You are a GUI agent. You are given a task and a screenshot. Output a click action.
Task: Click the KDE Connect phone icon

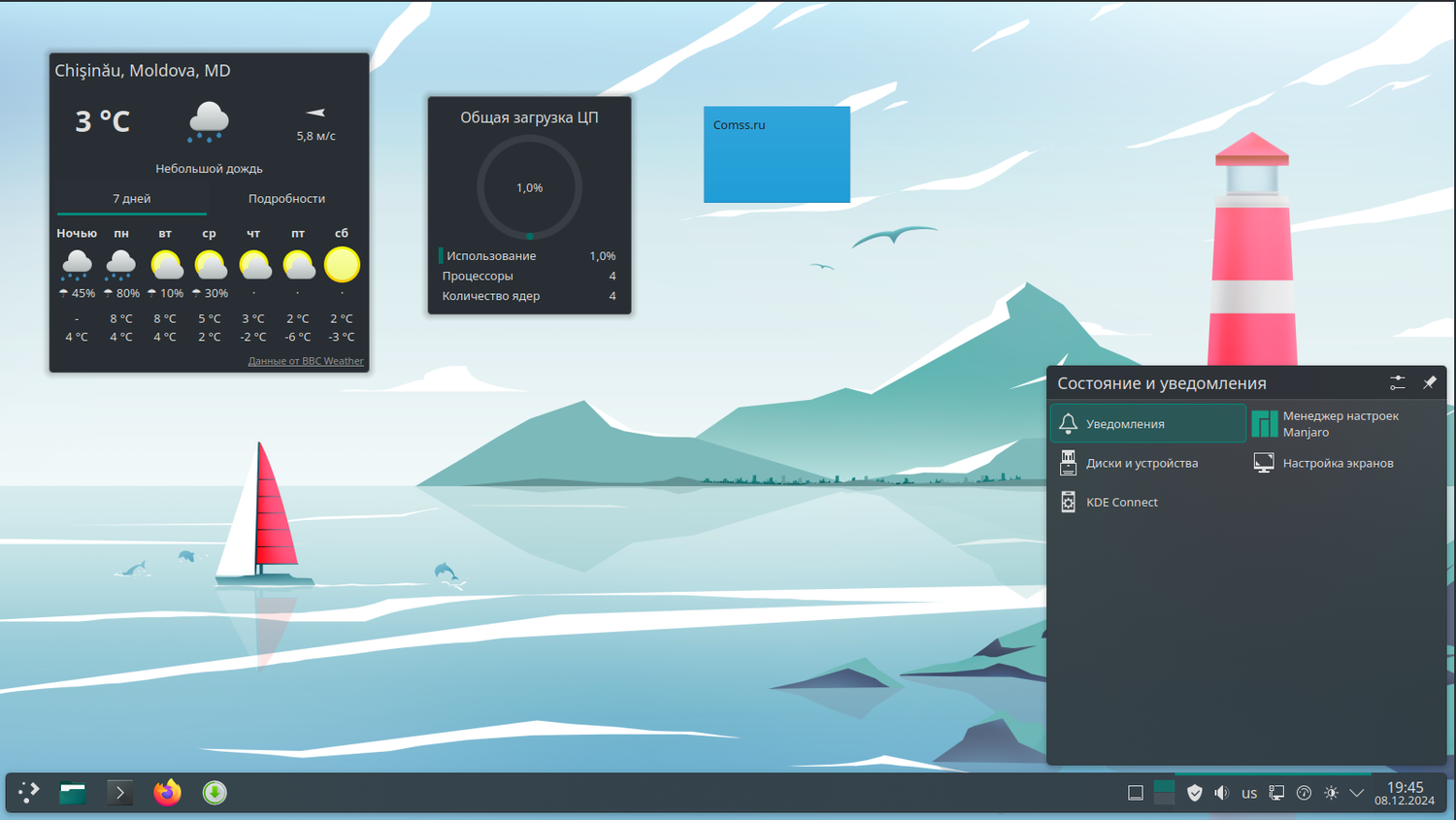[x=1068, y=502]
